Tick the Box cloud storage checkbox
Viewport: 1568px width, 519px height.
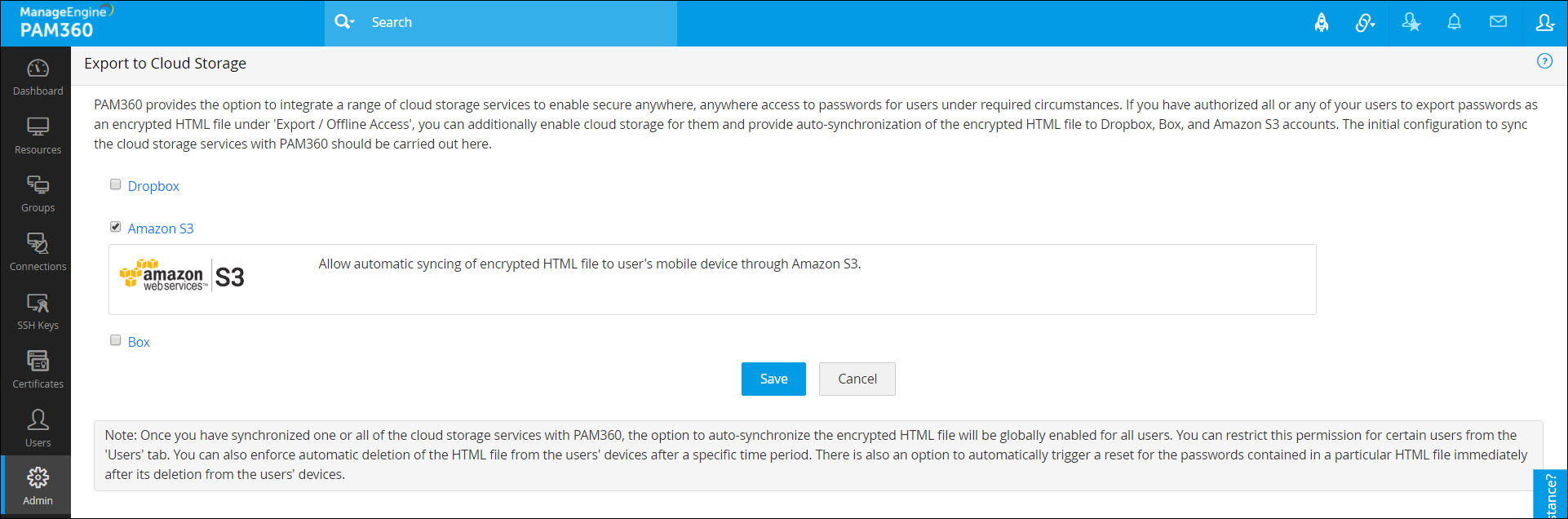coord(116,340)
